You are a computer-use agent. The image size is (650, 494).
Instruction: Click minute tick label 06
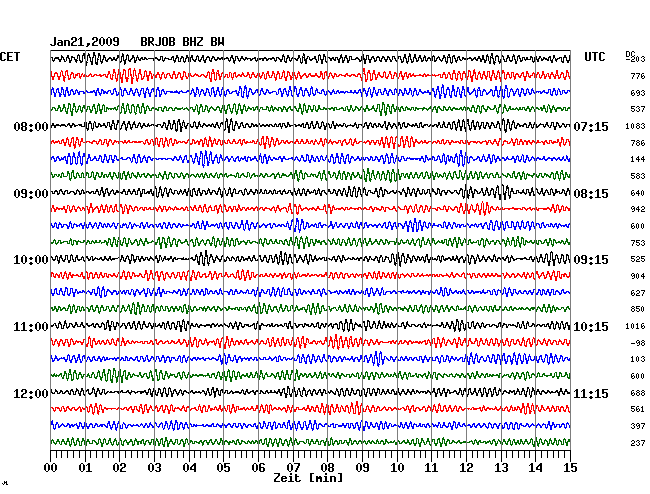click(258, 468)
